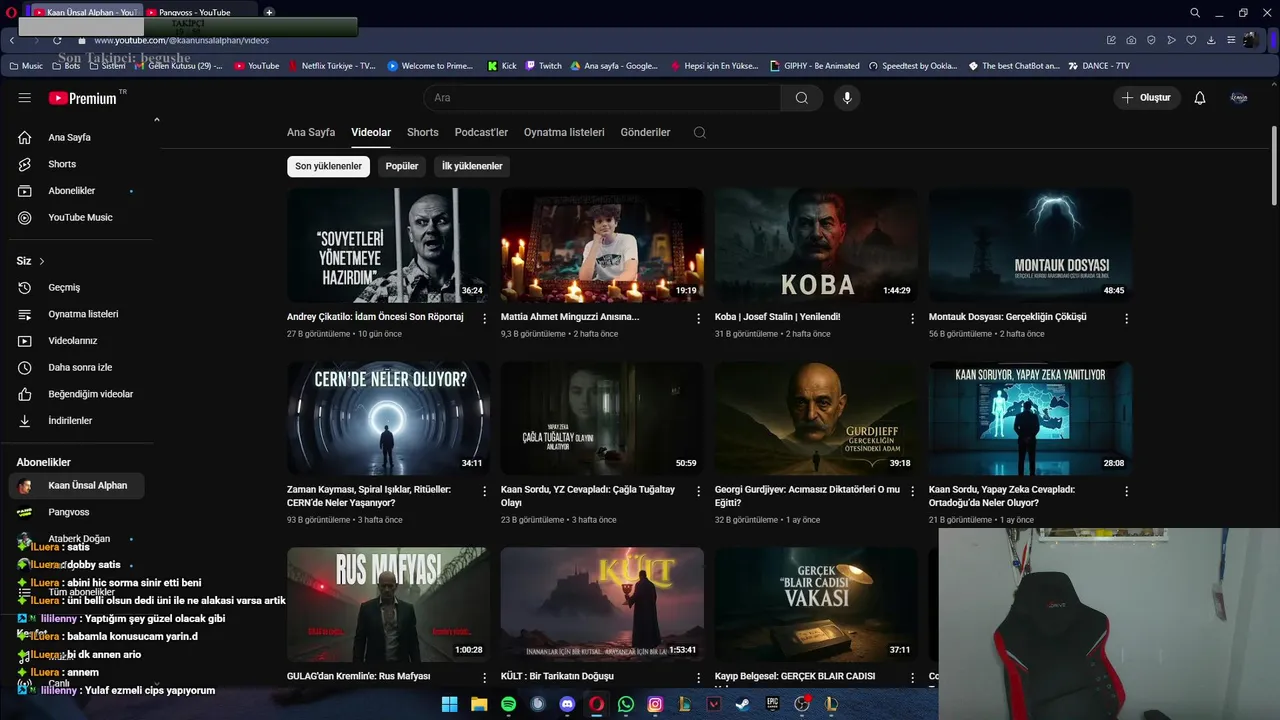The height and width of the screenshot is (720, 1280).
Task: Switch to Gönderiler tab
Action: 645,132
